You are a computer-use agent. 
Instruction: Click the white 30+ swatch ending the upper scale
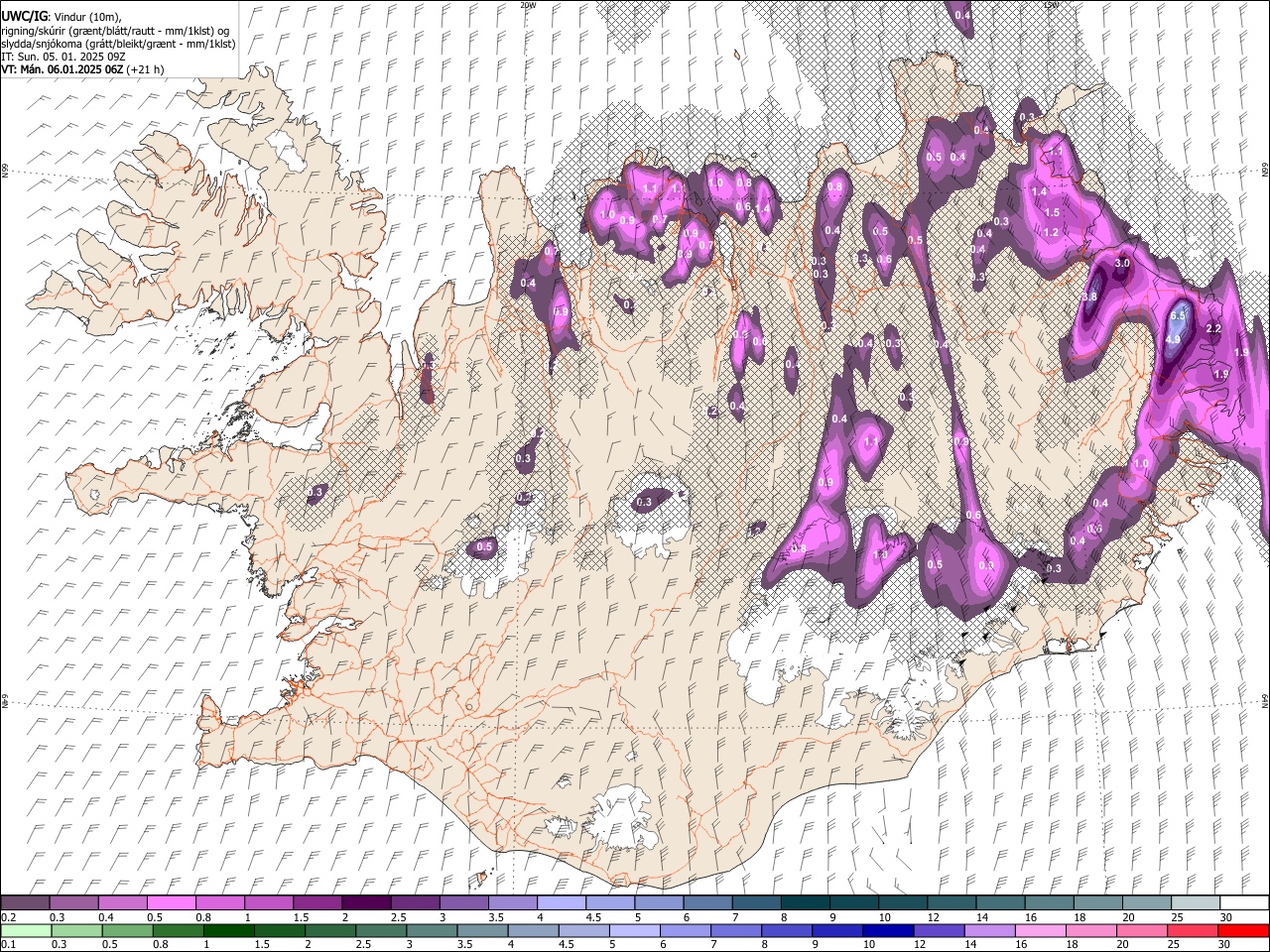(1243, 903)
